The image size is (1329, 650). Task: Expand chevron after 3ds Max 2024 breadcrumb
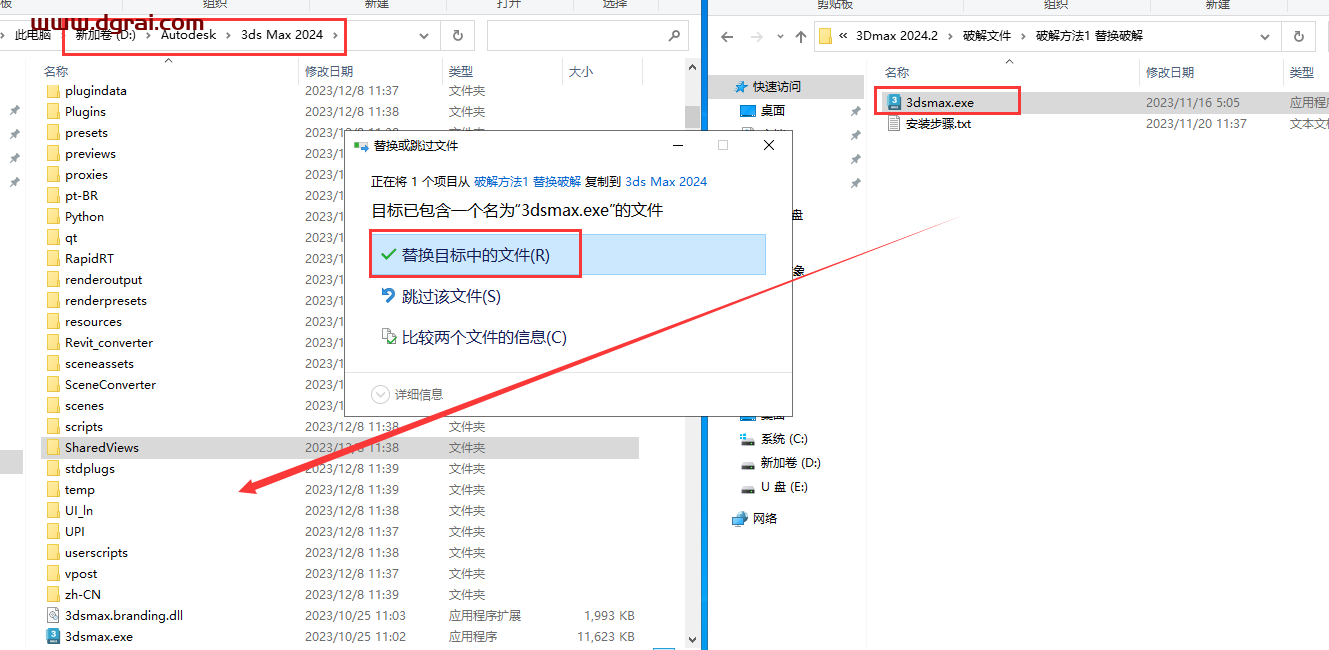[336, 35]
